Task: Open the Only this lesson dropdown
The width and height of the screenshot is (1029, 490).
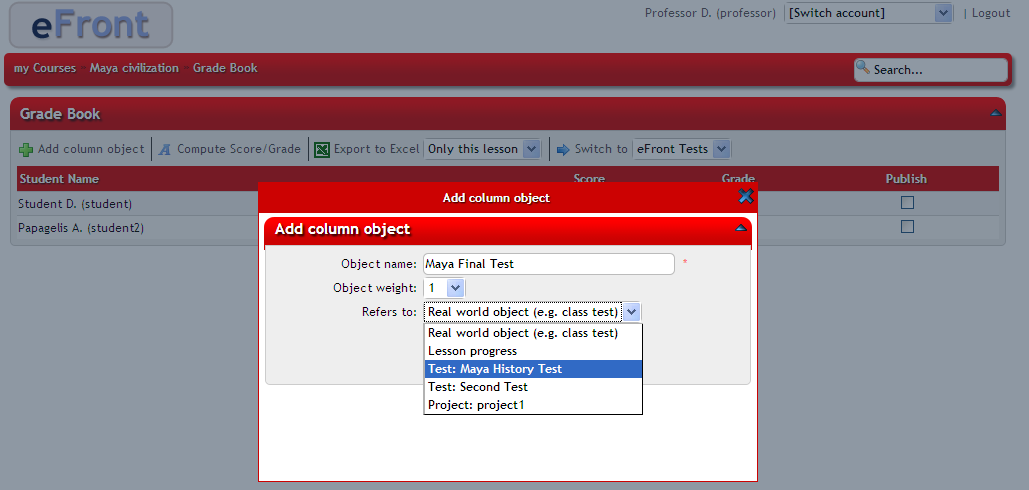Action: [x=482, y=149]
